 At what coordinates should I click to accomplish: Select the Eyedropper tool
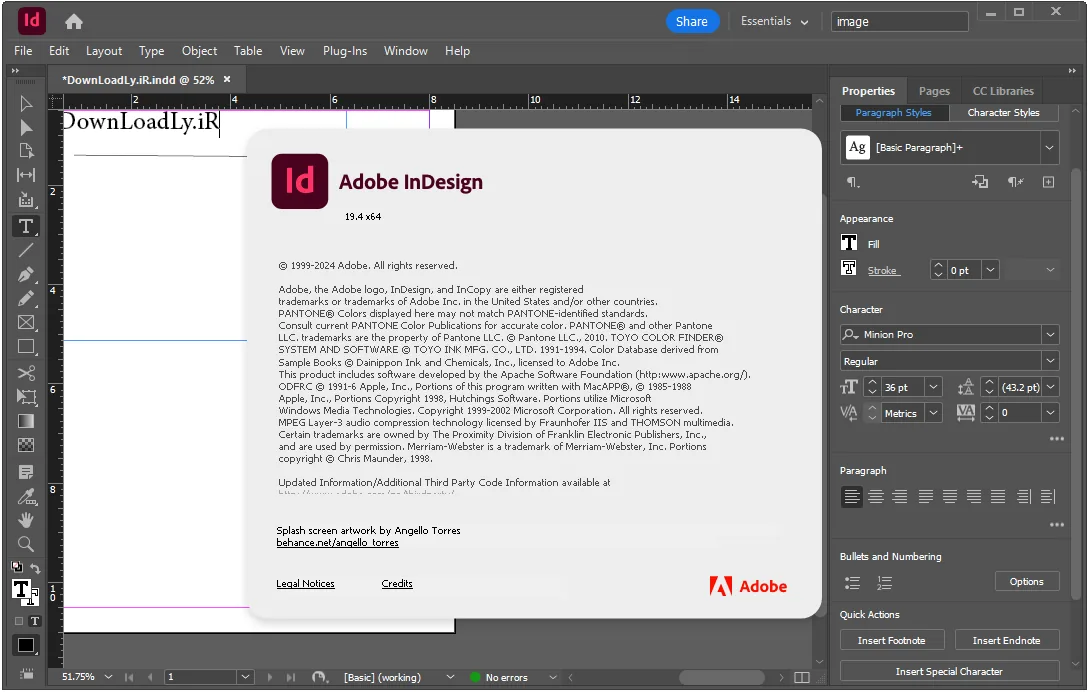[x=26, y=497]
